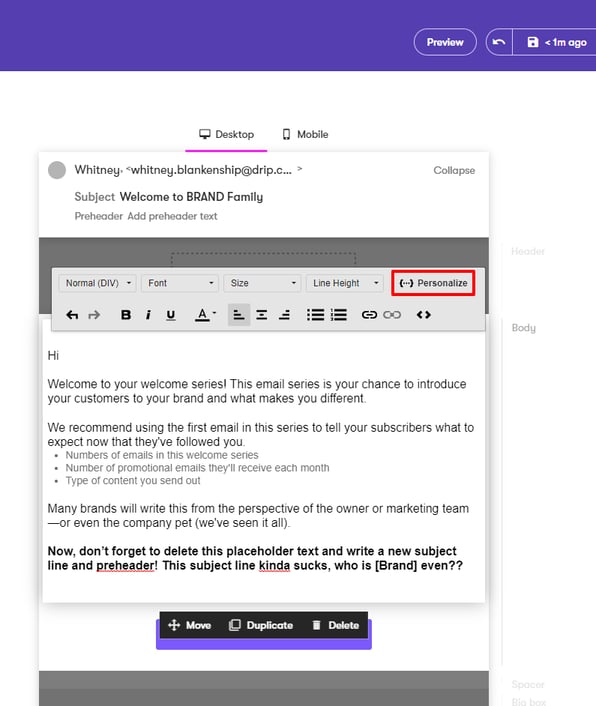The image size is (596, 706).
Task: Insert a numbered list
Action: click(339, 315)
